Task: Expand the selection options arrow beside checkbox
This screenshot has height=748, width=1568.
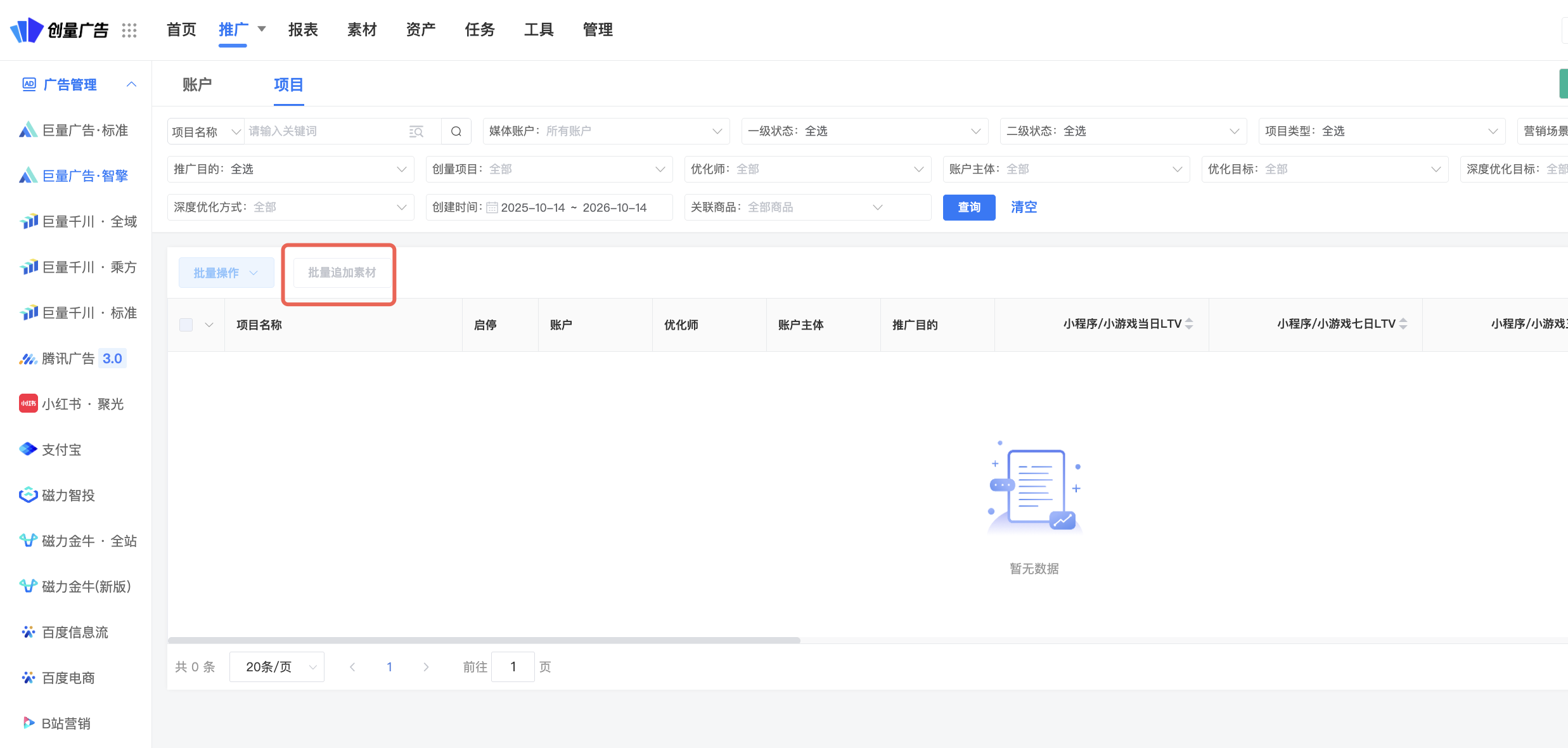Action: tap(209, 325)
